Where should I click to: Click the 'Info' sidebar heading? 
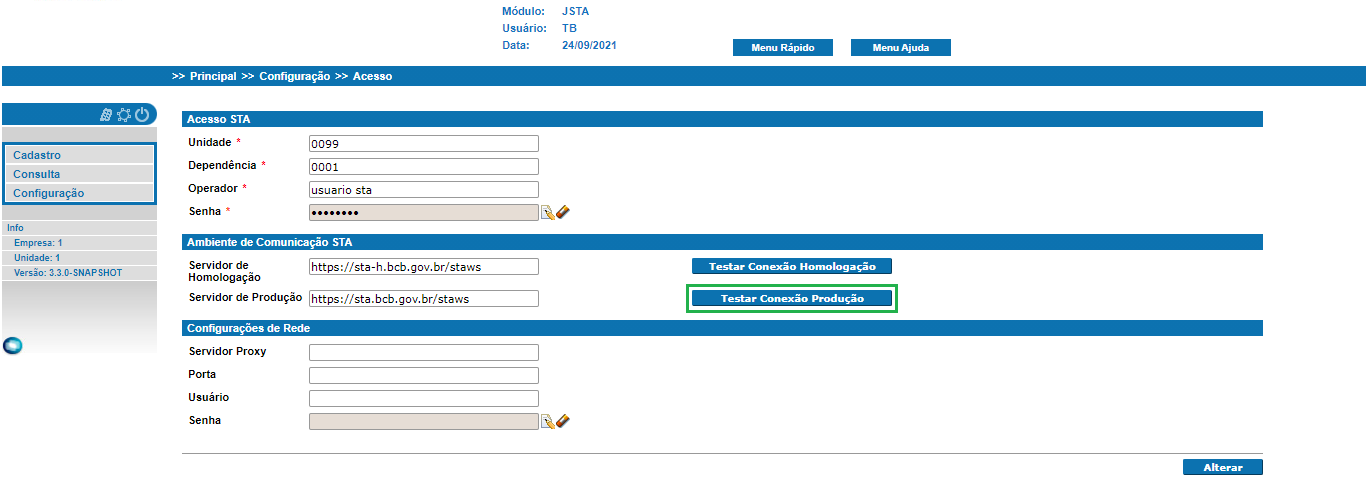(15, 228)
